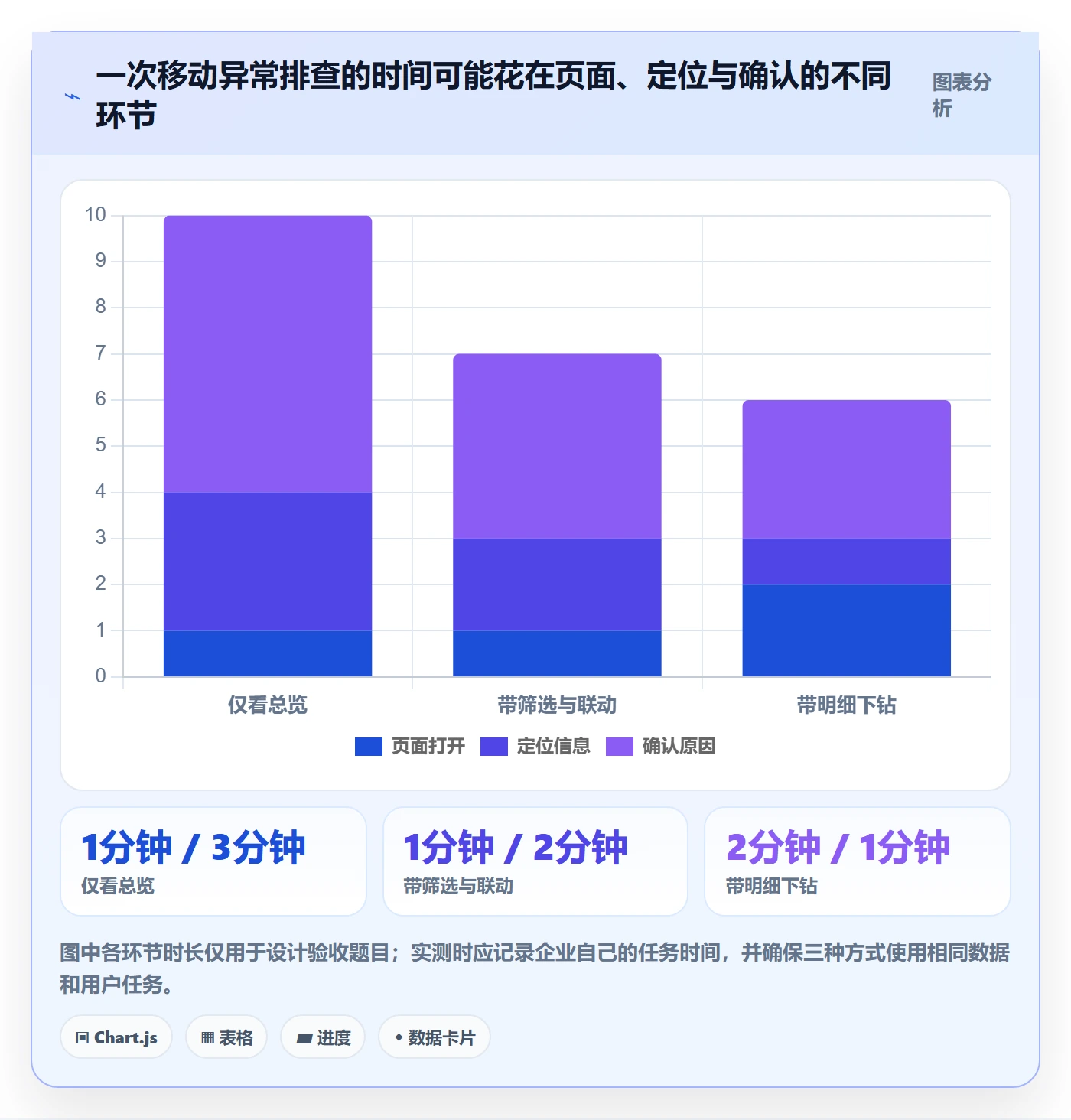The width and height of the screenshot is (1071, 1120).
Task: Click the 定位信息 segment of 带筛选与联动 bar
Action: (557, 584)
